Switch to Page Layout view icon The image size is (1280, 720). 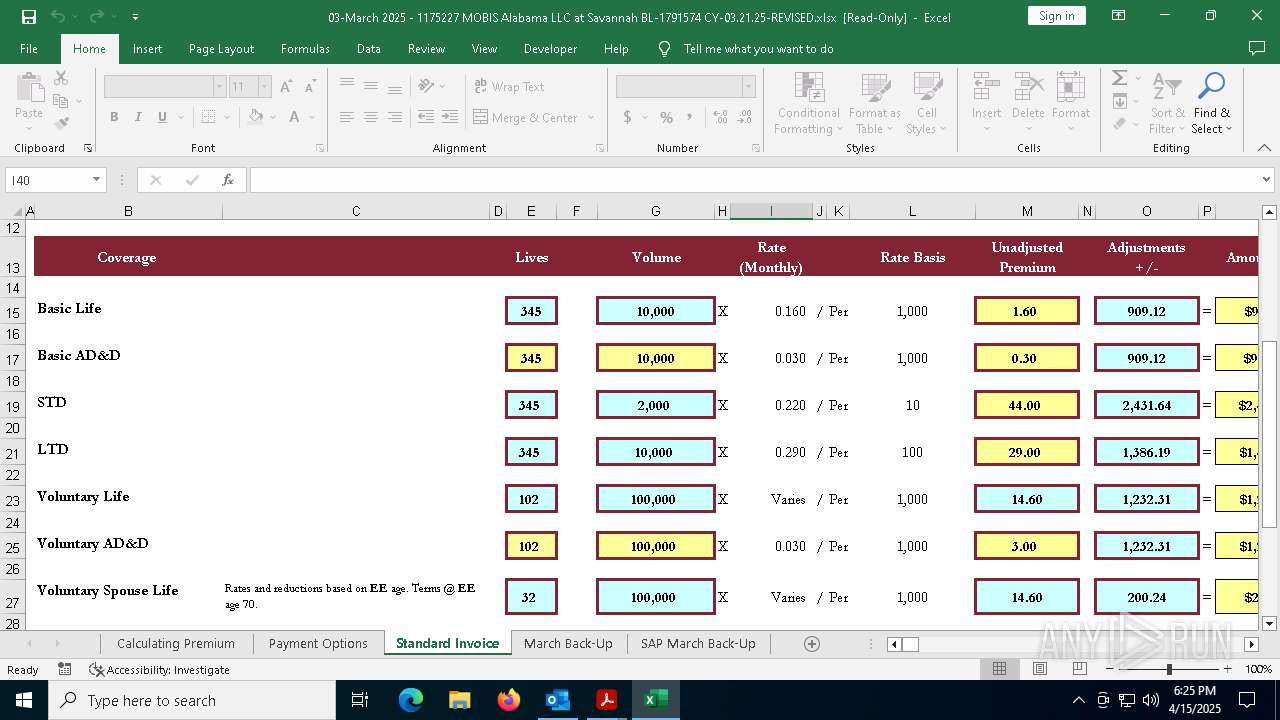[x=1039, y=669]
